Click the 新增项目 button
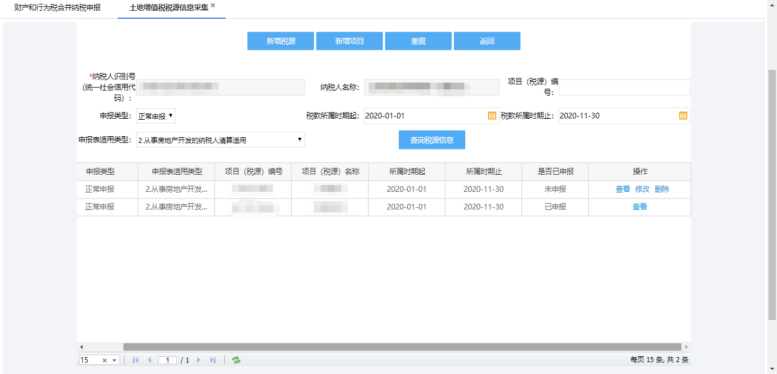The image size is (777, 374). [349, 41]
